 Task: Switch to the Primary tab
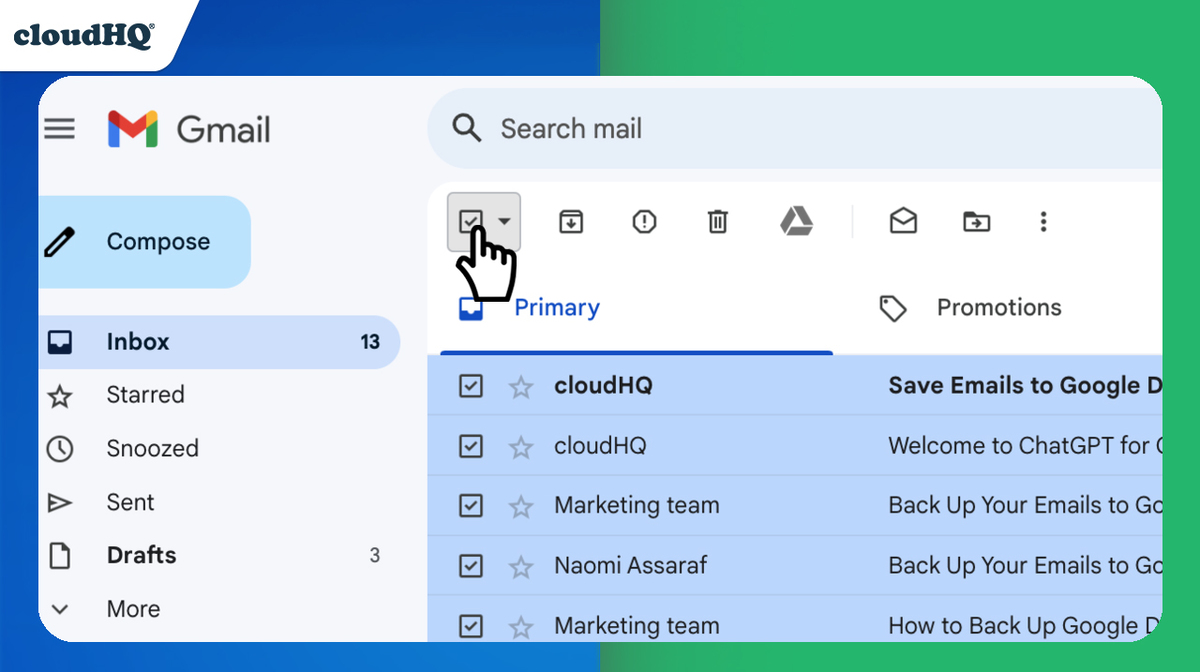click(x=557, y=307)
